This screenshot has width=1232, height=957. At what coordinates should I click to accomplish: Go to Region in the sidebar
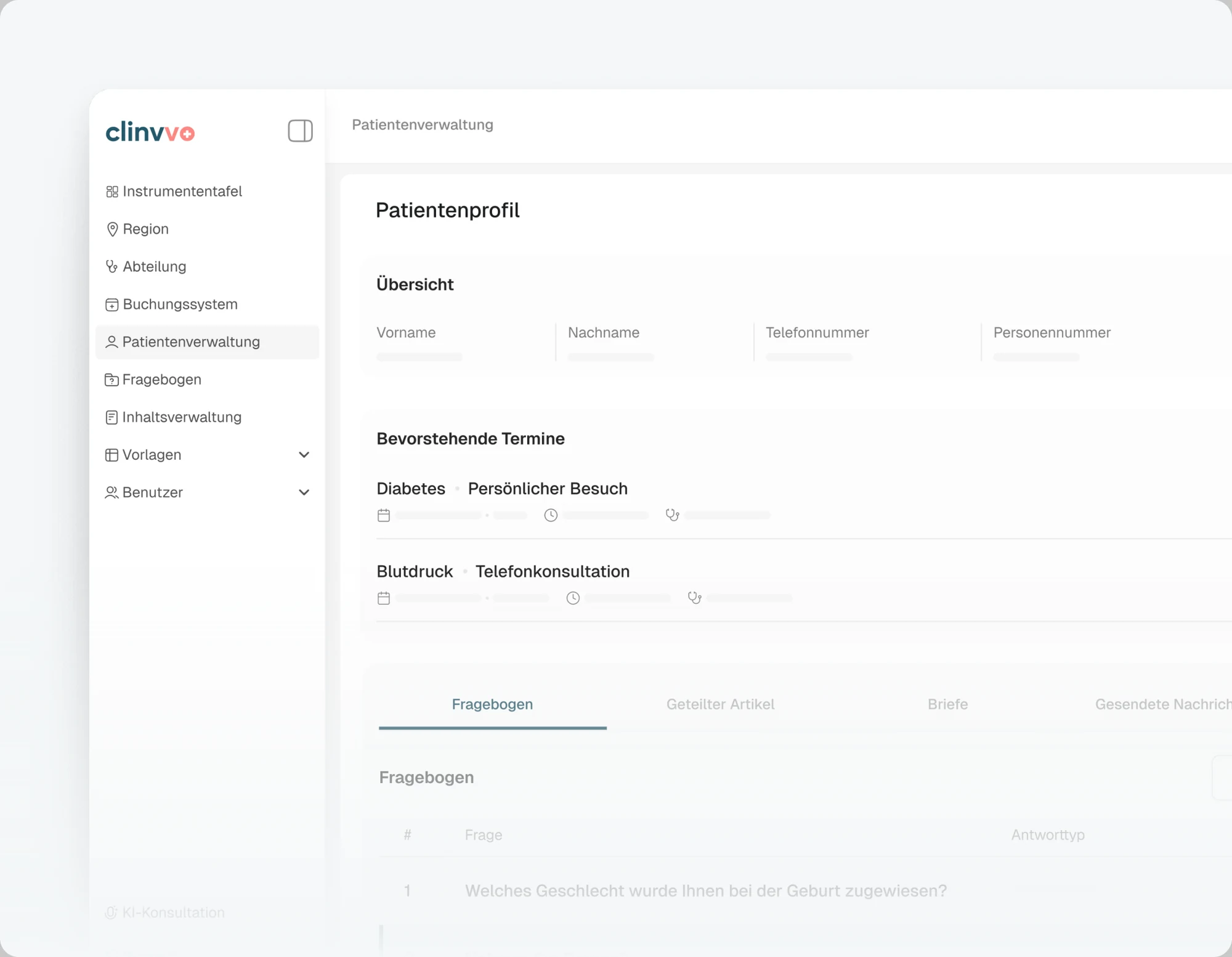(208, 229)
